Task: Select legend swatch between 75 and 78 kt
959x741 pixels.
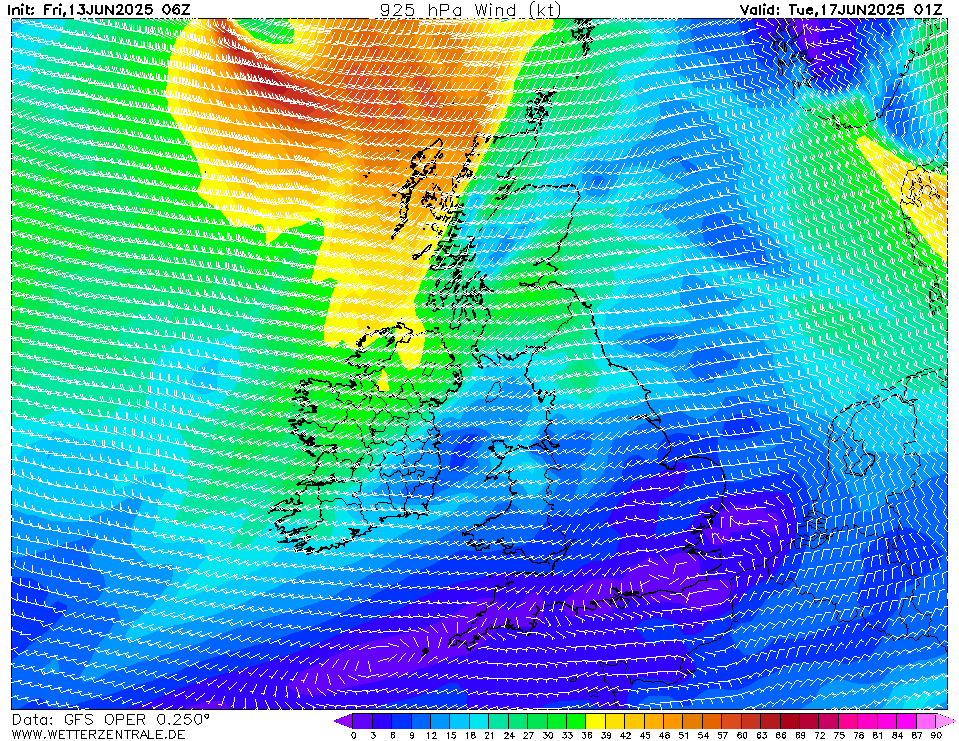Action: [x=849, y=721]
